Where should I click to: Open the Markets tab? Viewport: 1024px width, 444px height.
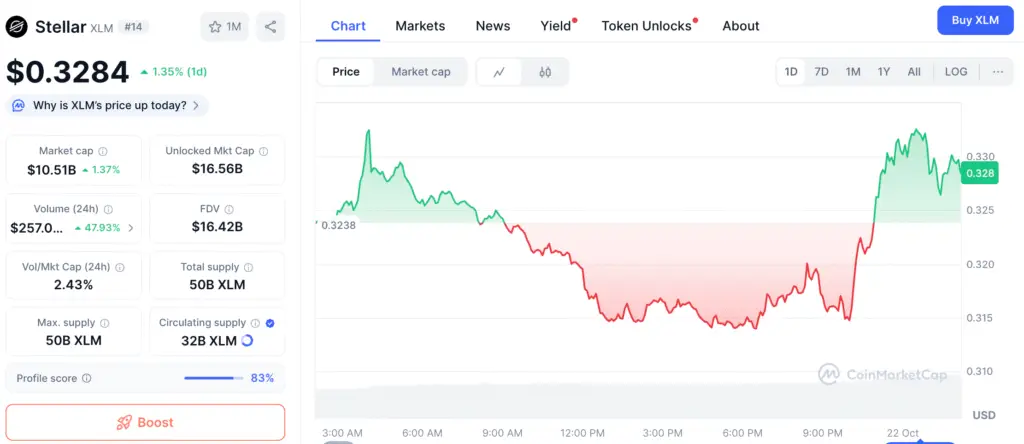tap(420, 26)
